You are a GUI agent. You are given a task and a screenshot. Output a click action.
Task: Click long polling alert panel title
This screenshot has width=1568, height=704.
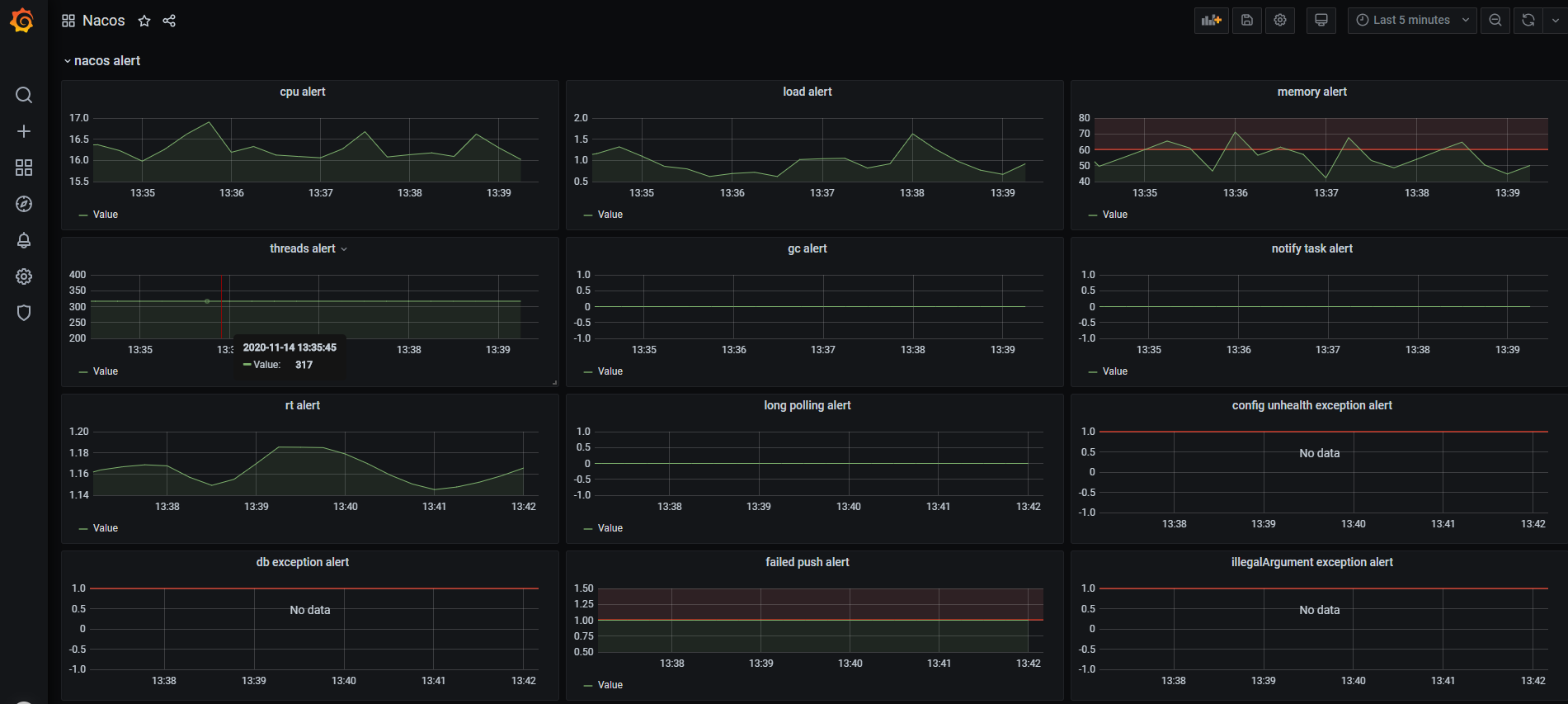[808, 405]
